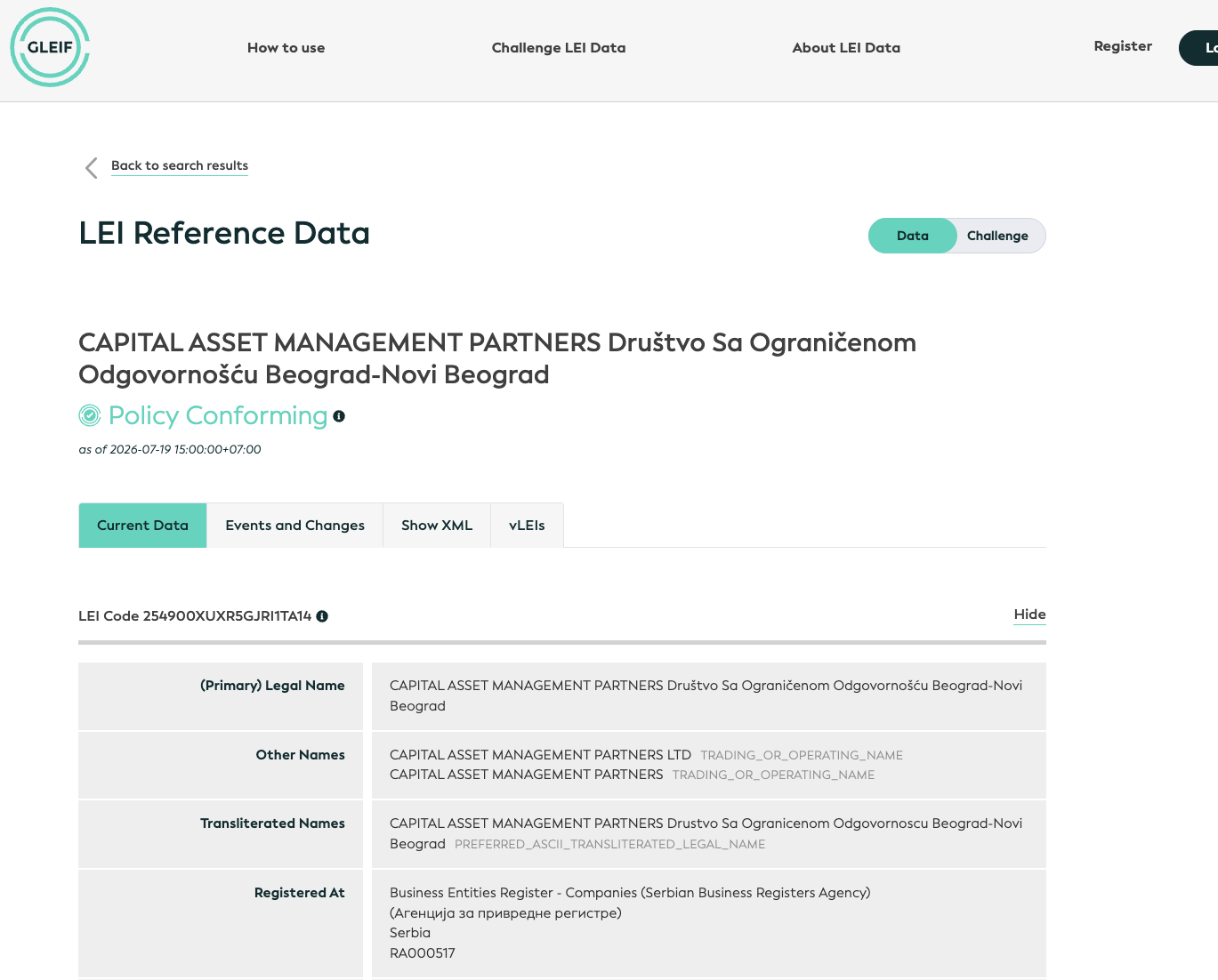1218x980 pixels.
Task: Open the Challenge LEI Data menu
Action: tap(559, 48)
